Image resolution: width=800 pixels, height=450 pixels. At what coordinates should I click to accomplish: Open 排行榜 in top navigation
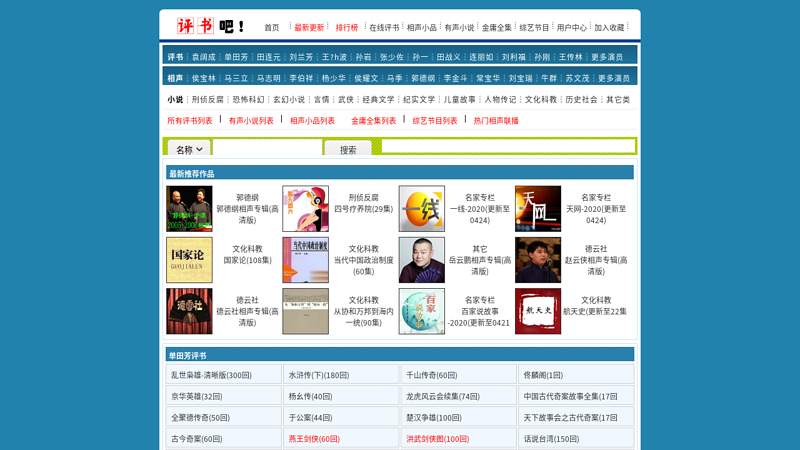(x=347, y=28)
